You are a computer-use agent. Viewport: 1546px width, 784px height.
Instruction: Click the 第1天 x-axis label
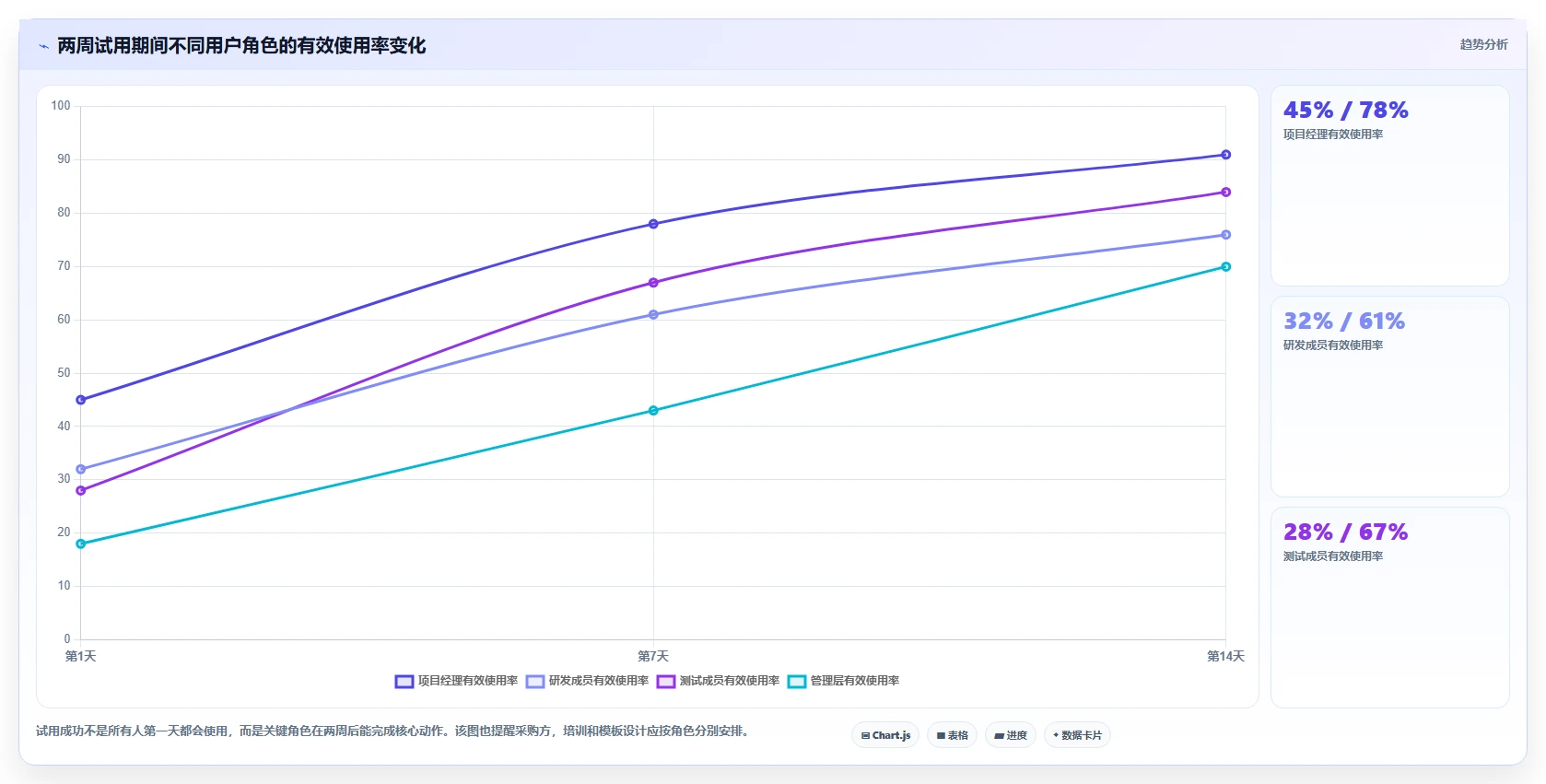tap(81, 656)
